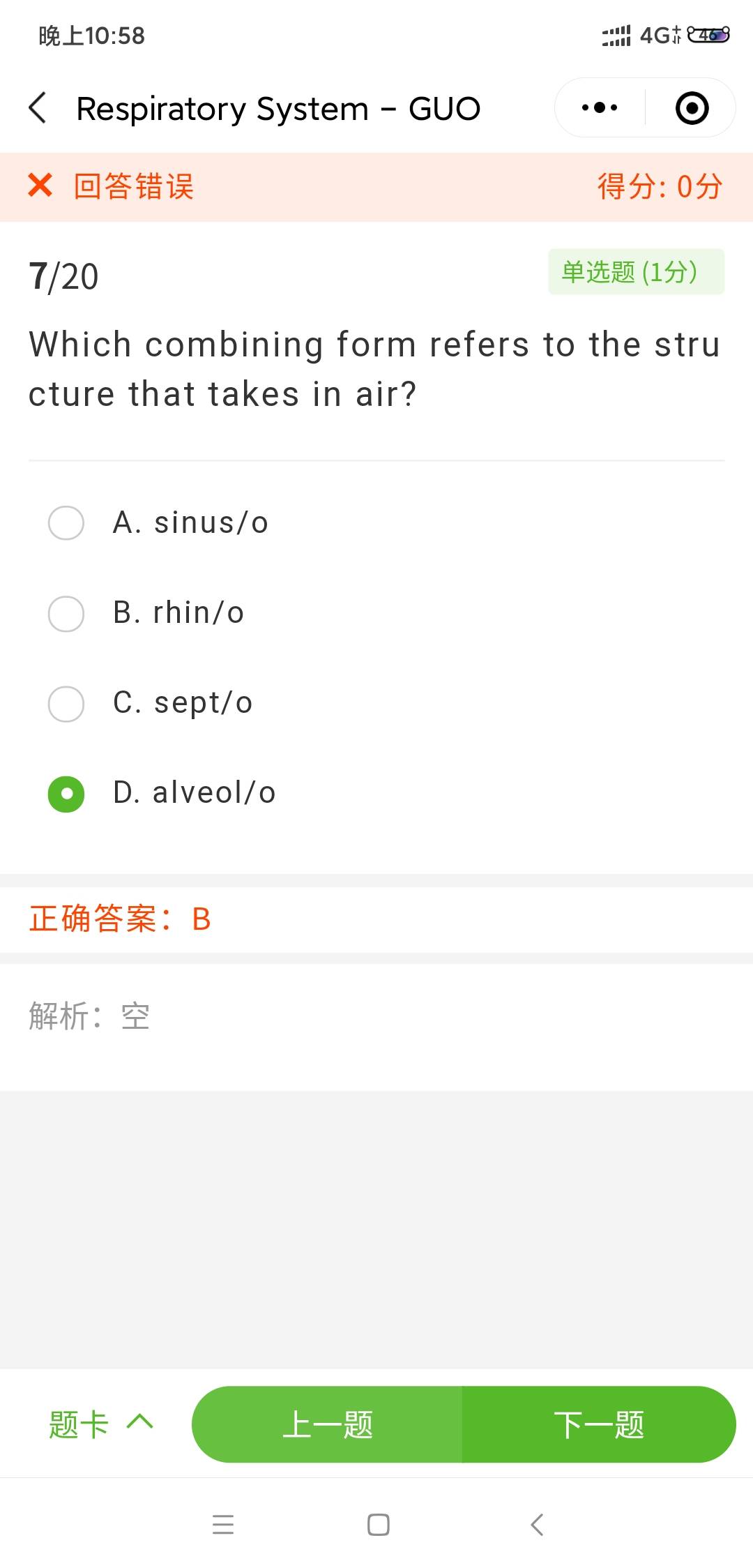The height and width of the screenshot is (1568, 753).
Task: Tap the 7/20 question progress counter
Action: pos(63,276)
